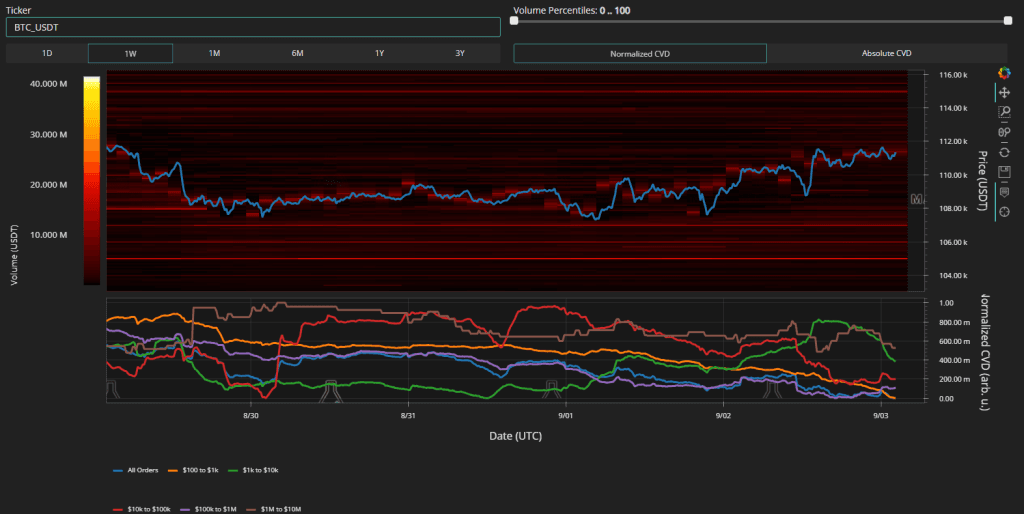Toggle the Hover tooltip tool
The width and height of the screenshot is (1024, 514).
1003,191
